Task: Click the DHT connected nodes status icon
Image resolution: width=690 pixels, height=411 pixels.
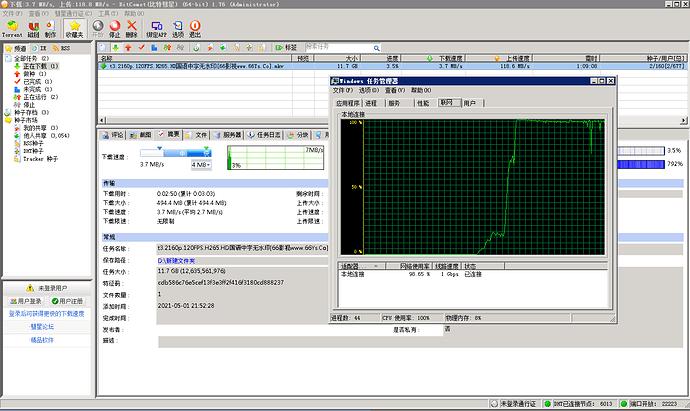Action: pos(547,404)
